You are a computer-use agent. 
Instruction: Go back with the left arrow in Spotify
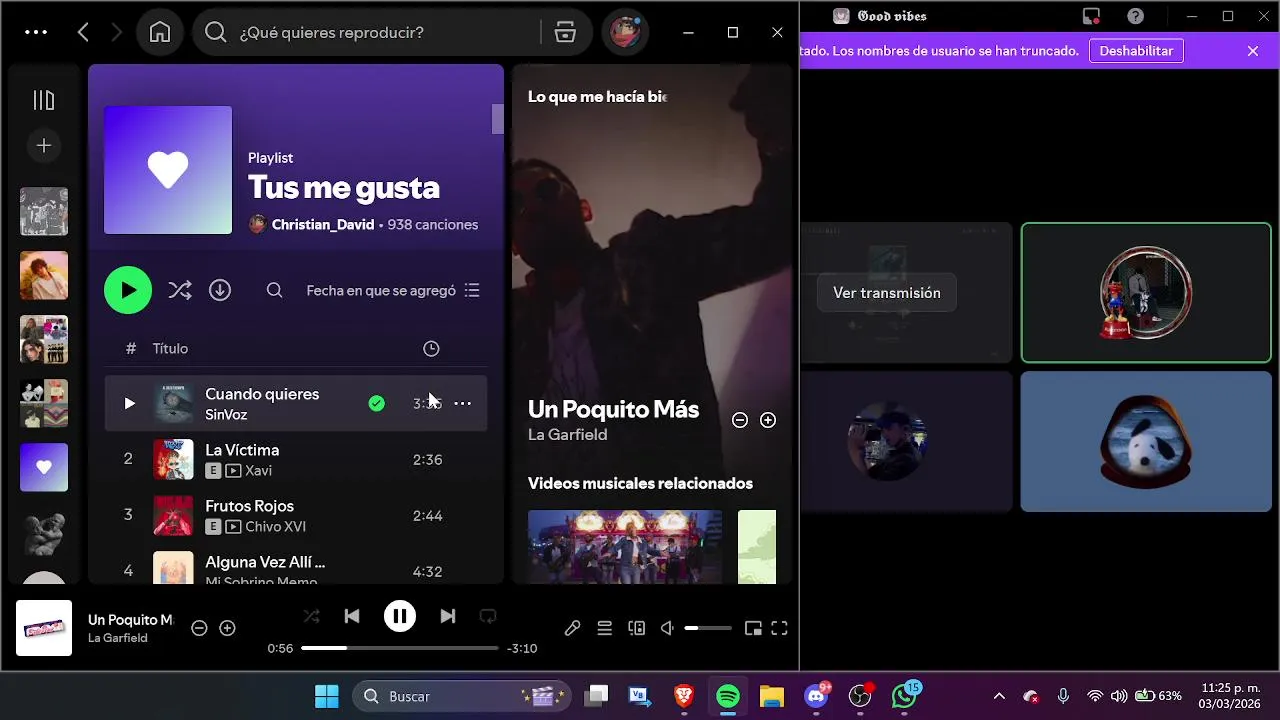point(83,33)
